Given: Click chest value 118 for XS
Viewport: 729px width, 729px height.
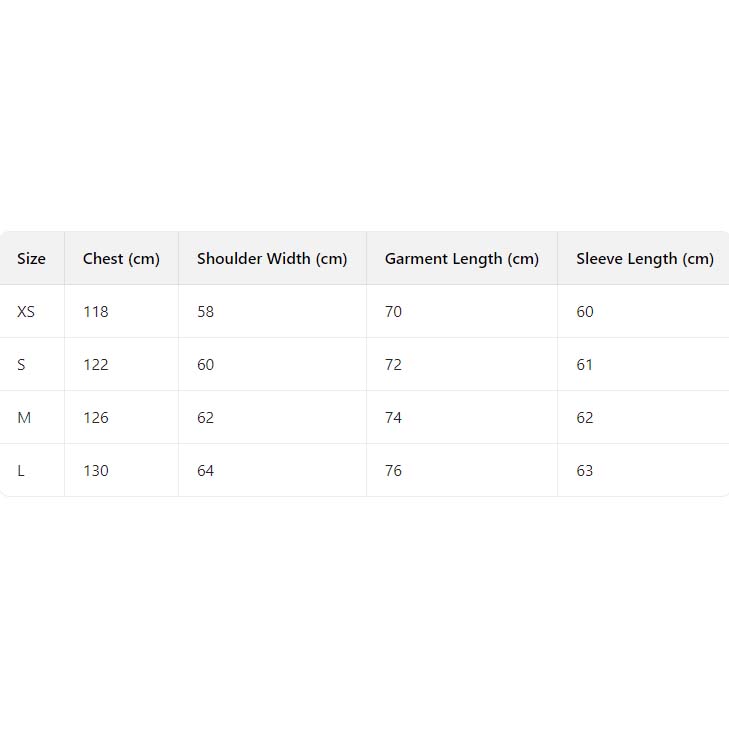Looking at the screenshot, I should coord(96,312).
